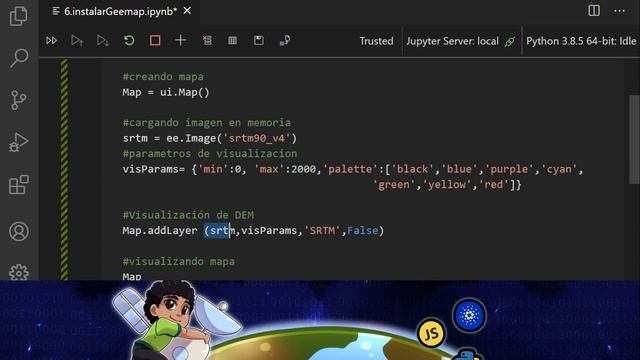The width and height of the screenshot is (640, 360).
Task: Run current cell and below
Action: pos(103,40)
